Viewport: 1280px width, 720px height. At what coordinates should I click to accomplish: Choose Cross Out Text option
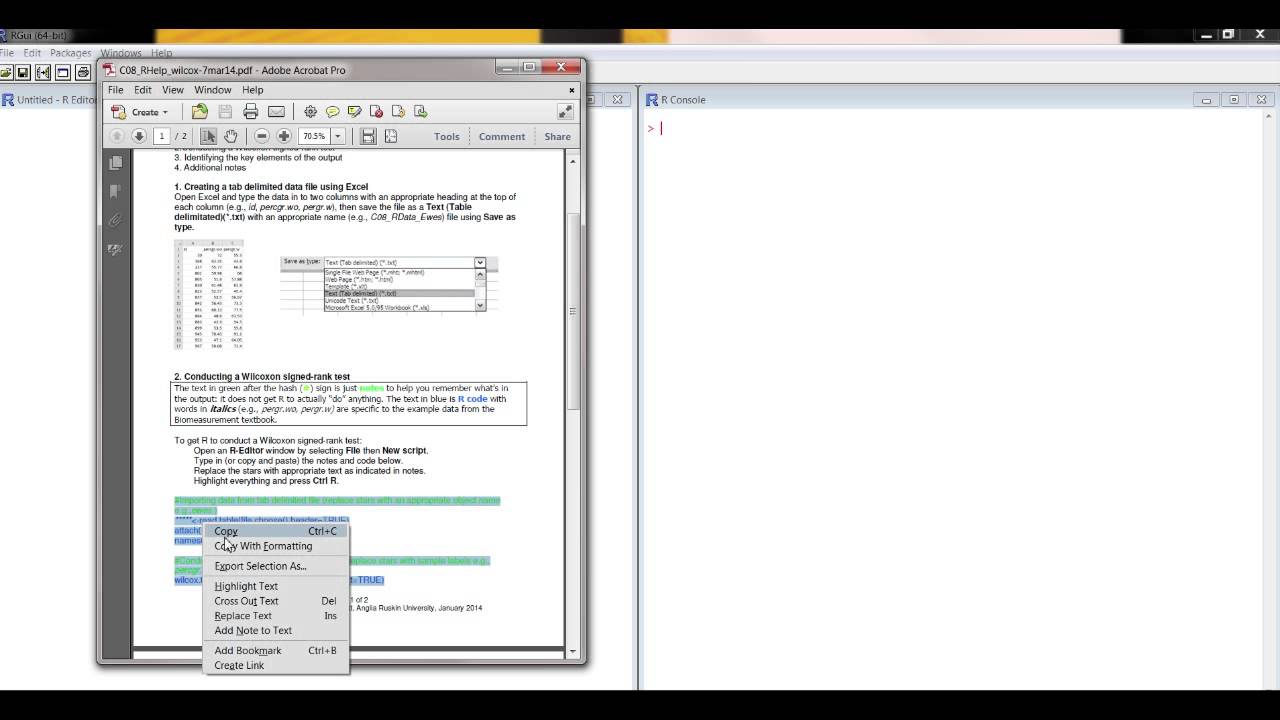[x=277, y=601]
